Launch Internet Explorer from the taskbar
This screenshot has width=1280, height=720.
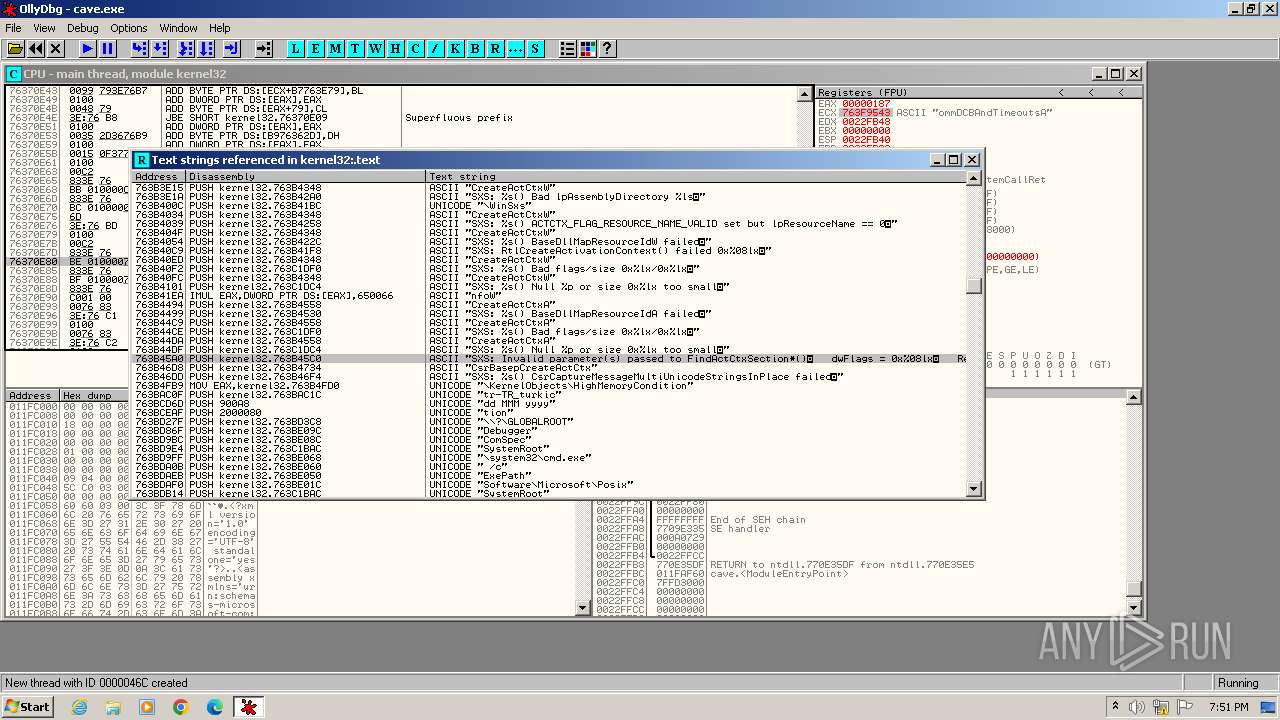pyautogui.click(x=79, y=707)
